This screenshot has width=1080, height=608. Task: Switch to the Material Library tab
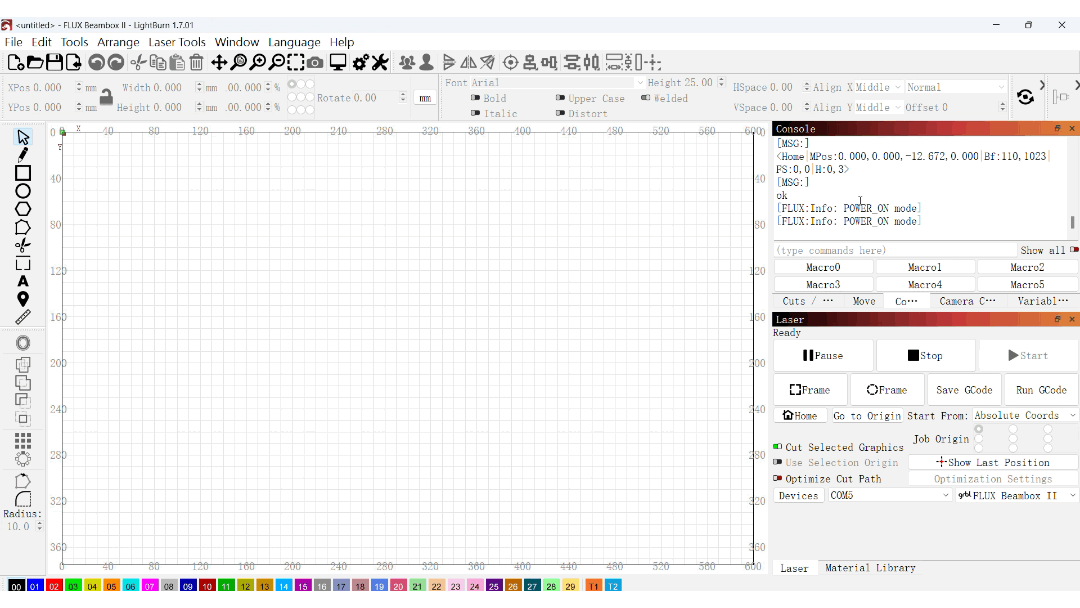pyautogui.click(x=870, y=568)
